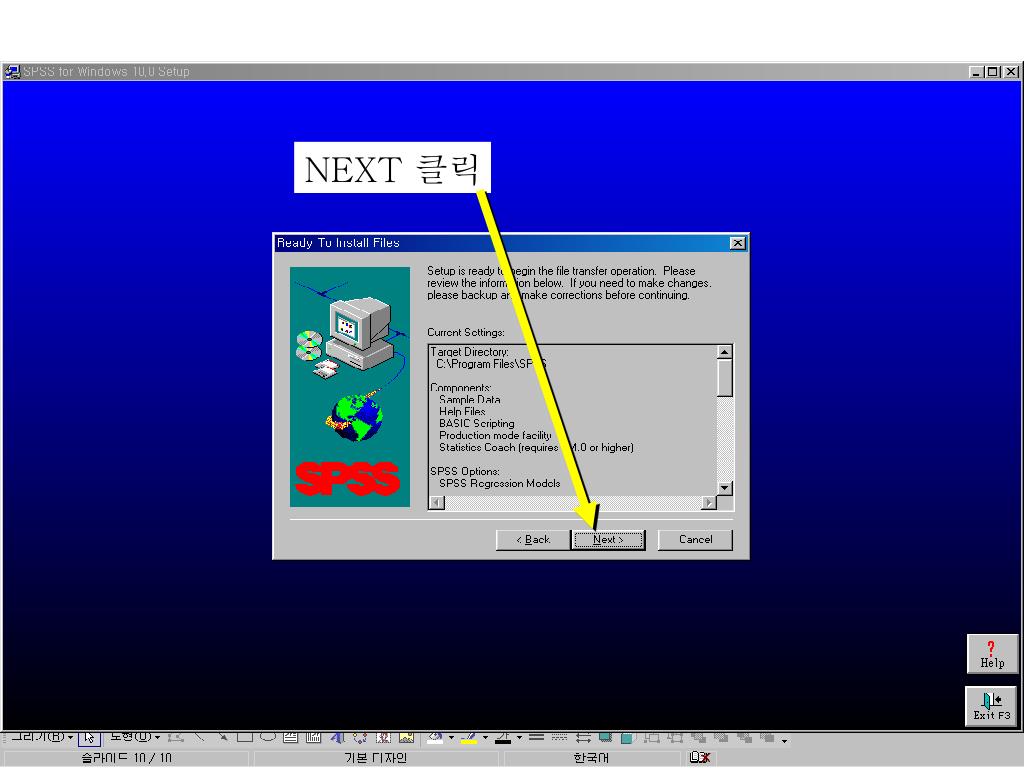1024x768 pixels.
Task: Click the Exit F3 button
Action: [991, 706]
